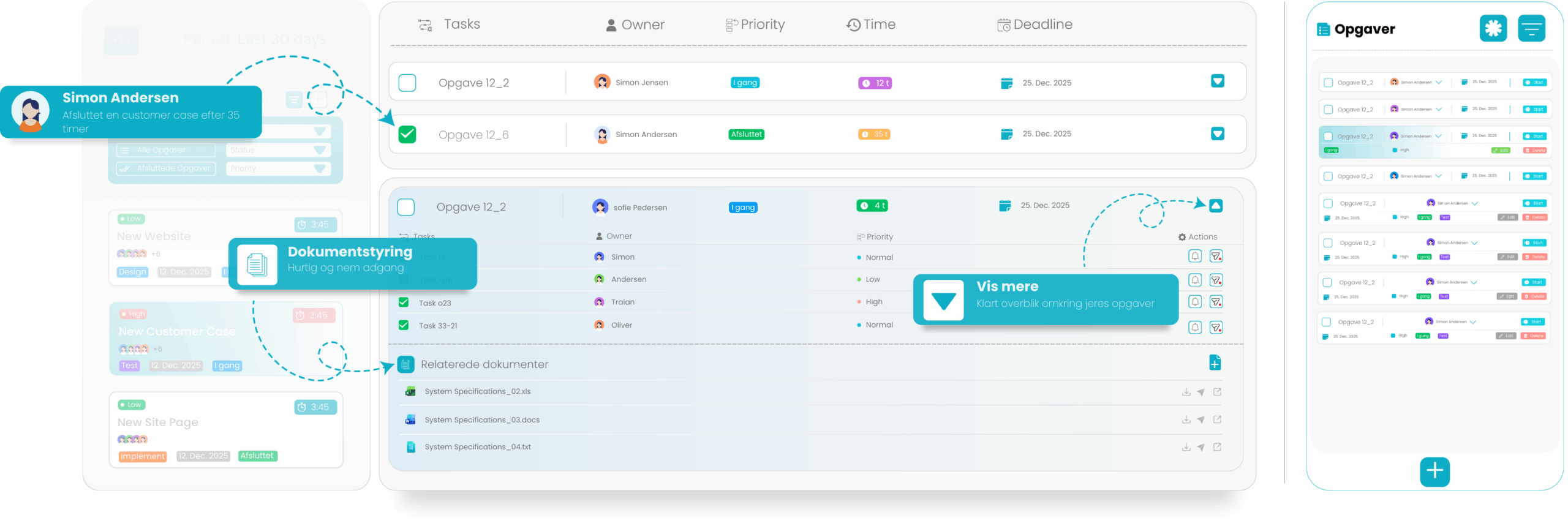Click the Owner column header at top
The image size is (1568, 526).
click(635, 24)
